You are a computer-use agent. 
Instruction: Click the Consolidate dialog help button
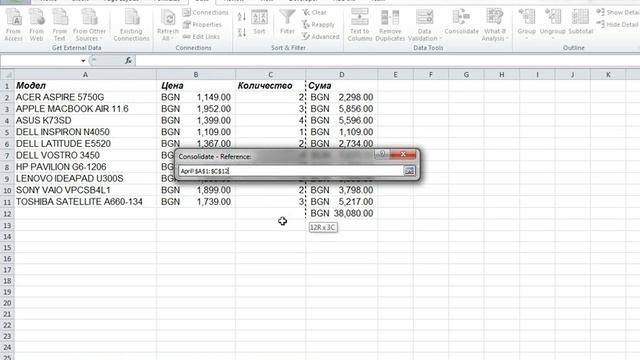382,154
